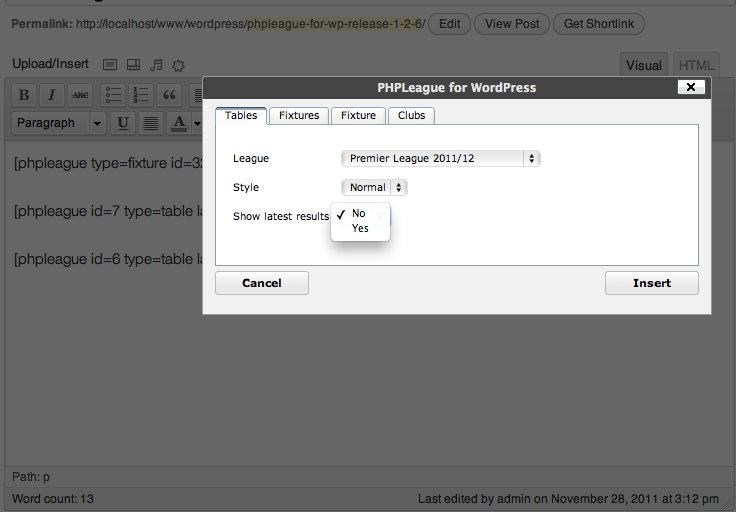Close PHPLeague for WordPress dialog
The width and height of the screenshot is (736, 512).
[691, 87]
